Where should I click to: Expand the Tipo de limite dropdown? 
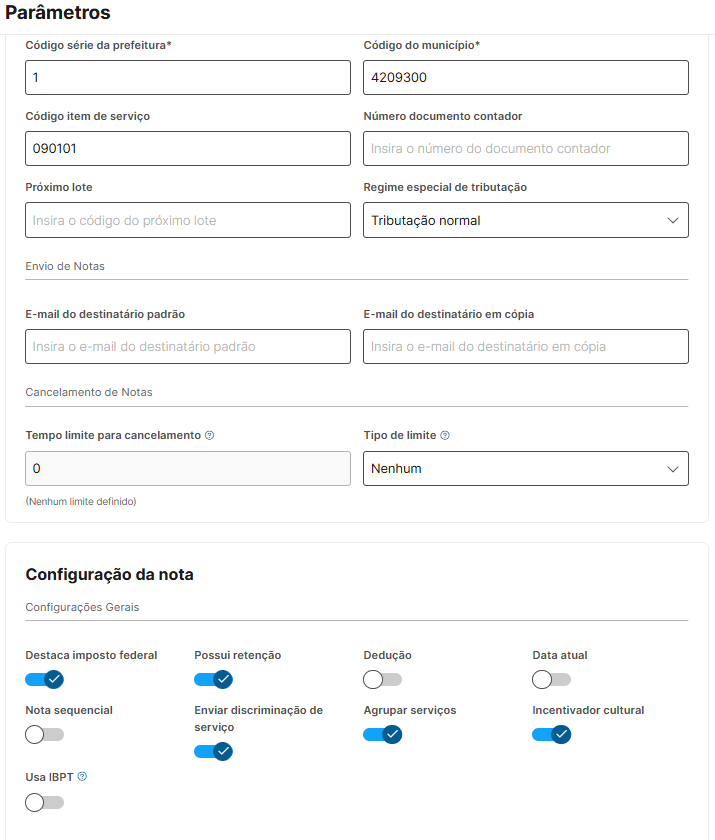526,468
